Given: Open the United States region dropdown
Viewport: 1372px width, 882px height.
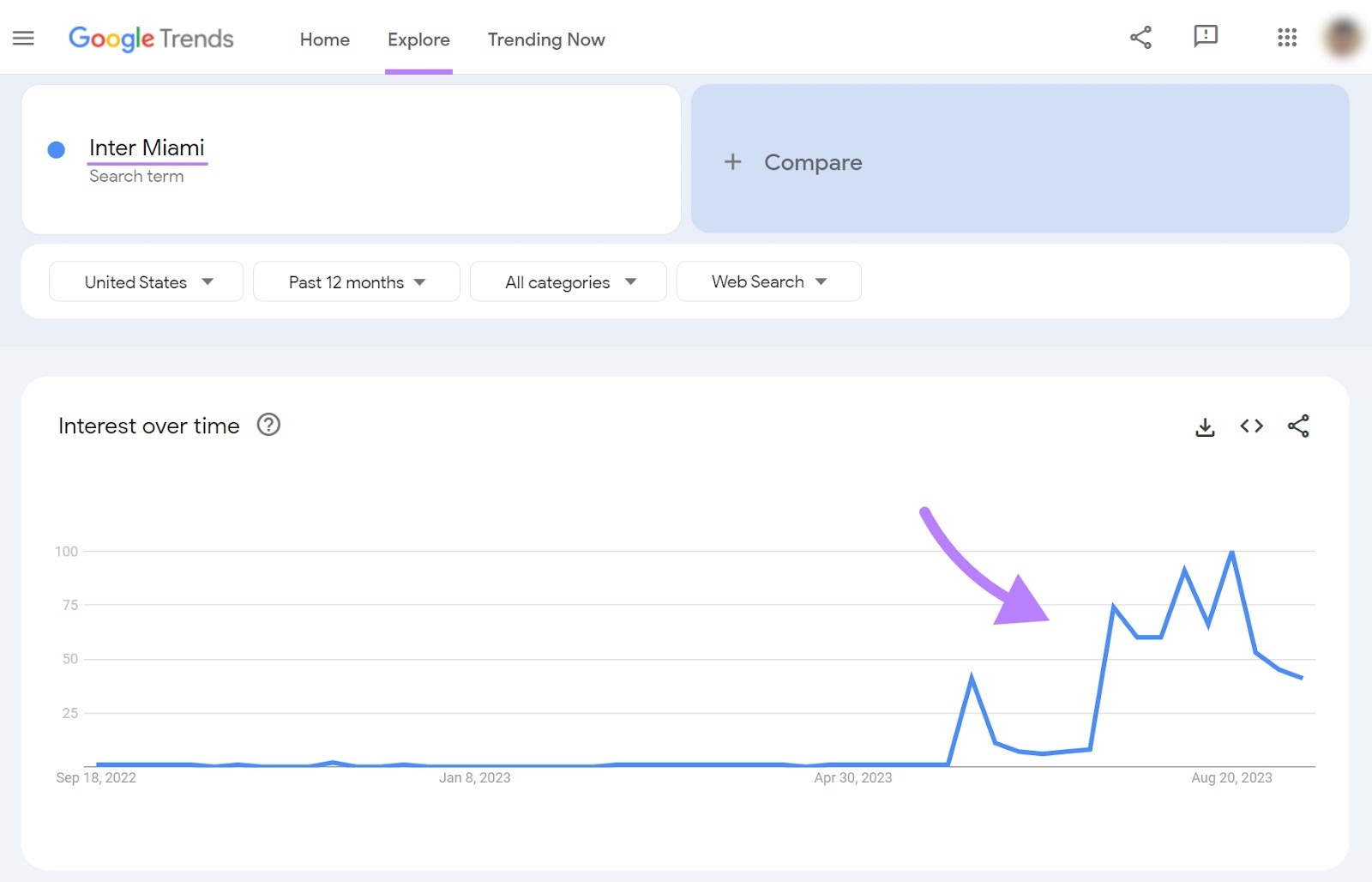Looking at the screenshot, I should 147,281.
